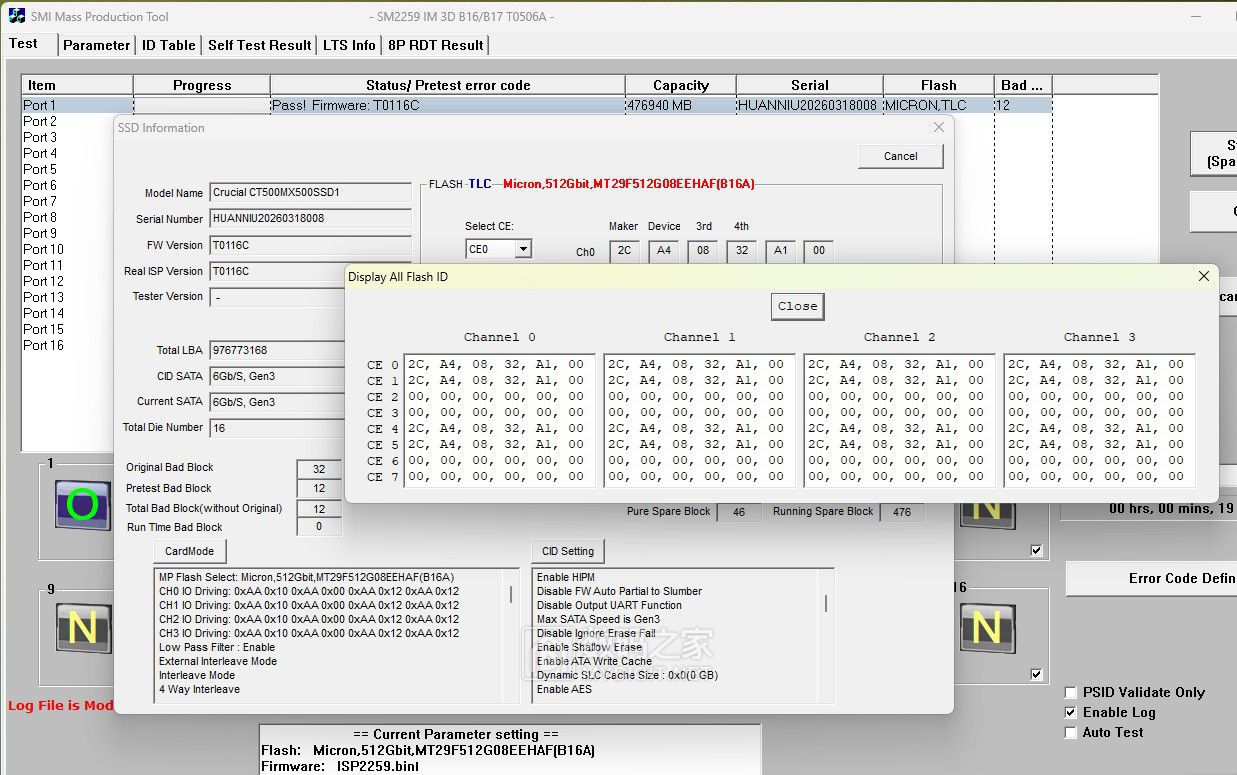Screen dimensions: 1237x775
Task: Close the SSD Information dialog with its X
Action: 938,127
